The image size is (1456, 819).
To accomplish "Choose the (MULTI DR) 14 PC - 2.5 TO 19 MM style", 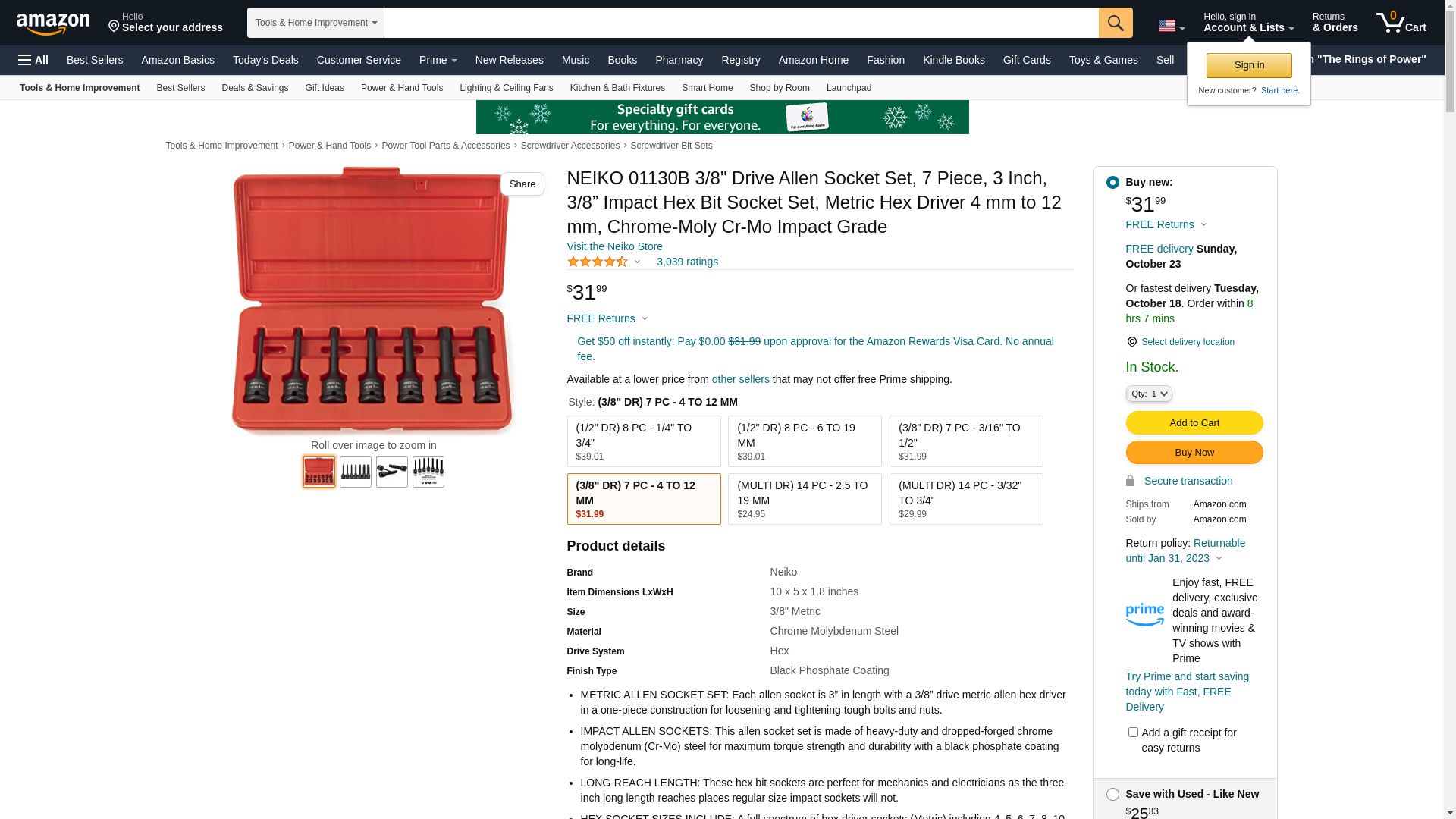I will coord(805,499).
